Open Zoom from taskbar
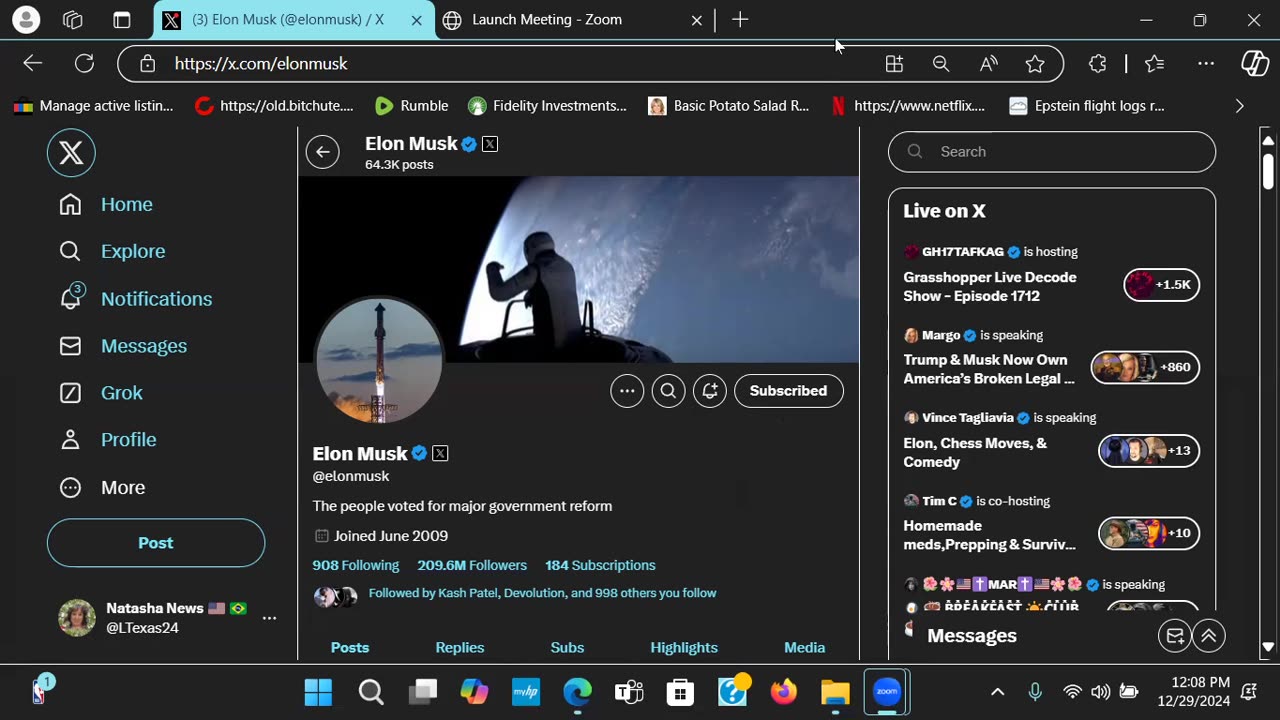This screenshot has width=1280, height=720. tap(887, 692)
